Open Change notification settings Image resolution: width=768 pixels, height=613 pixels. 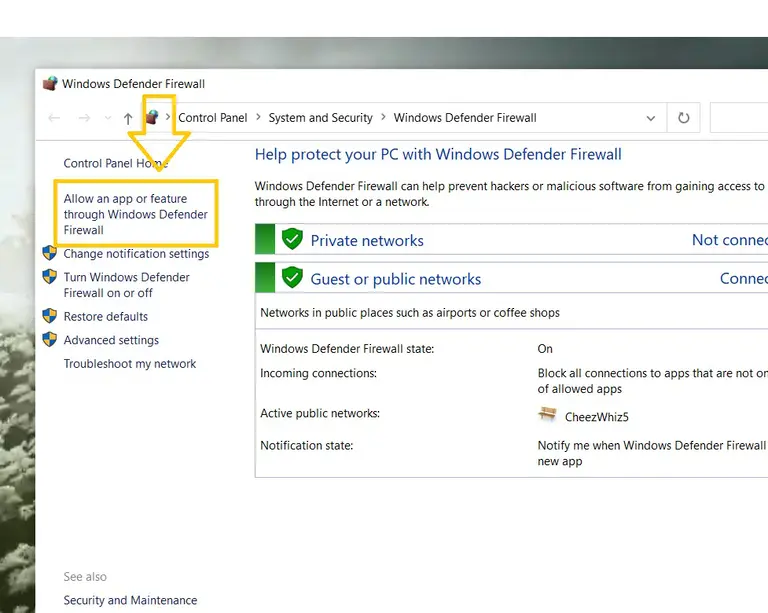coord(136,254)
